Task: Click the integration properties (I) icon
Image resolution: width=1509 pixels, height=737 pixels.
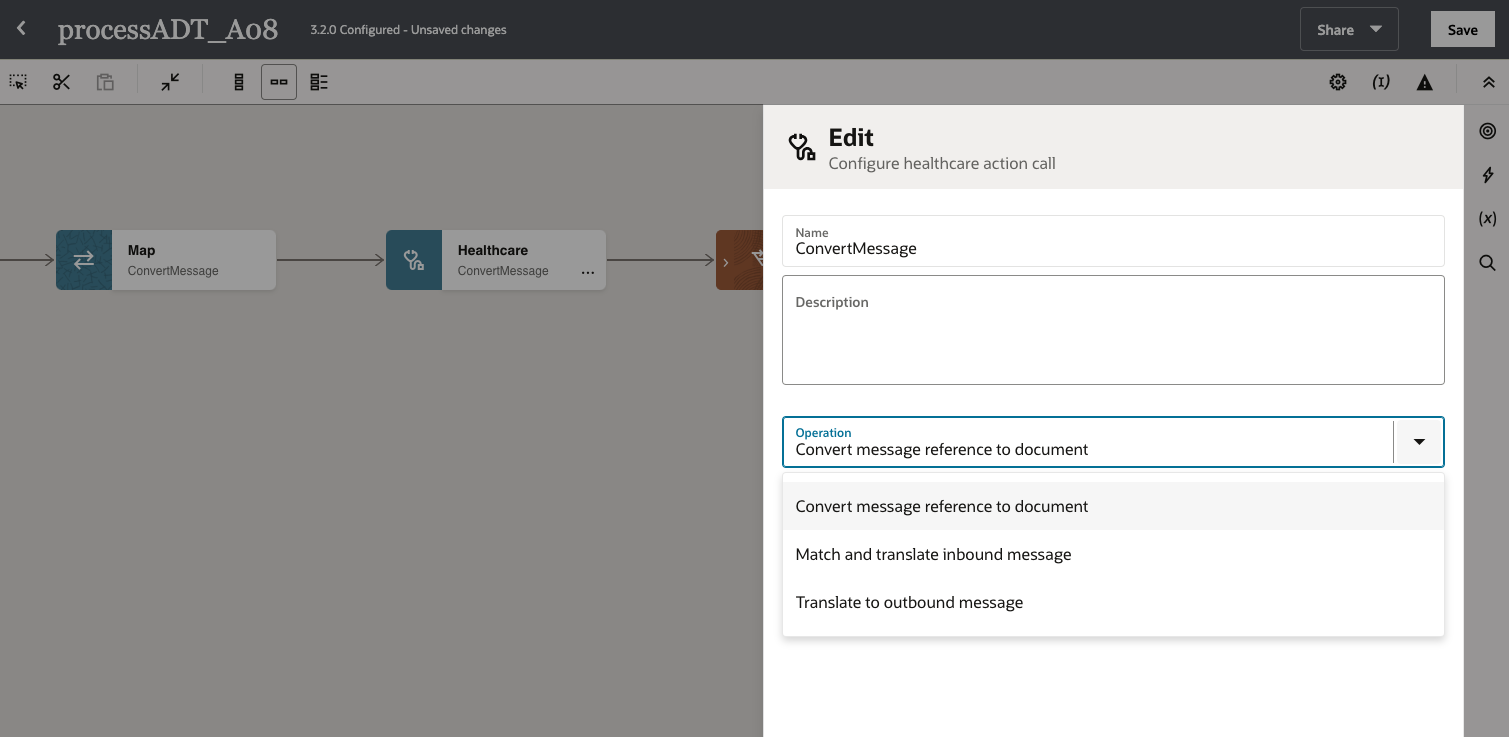Action: 1381,82
